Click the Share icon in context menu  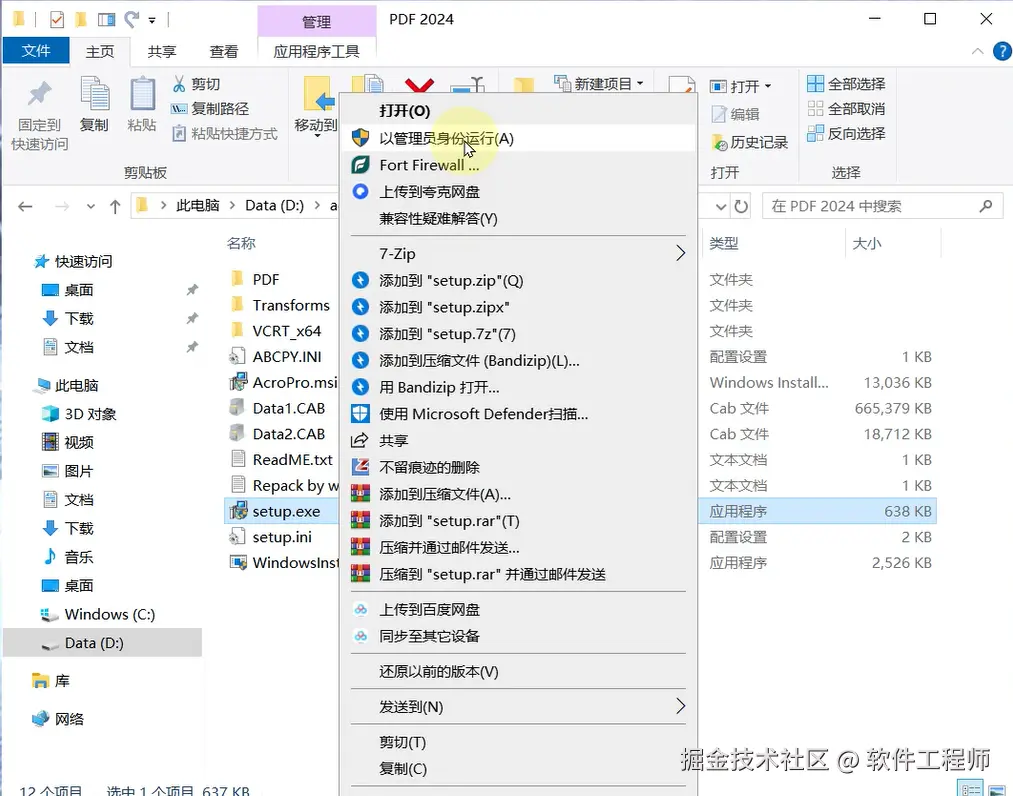359,441
